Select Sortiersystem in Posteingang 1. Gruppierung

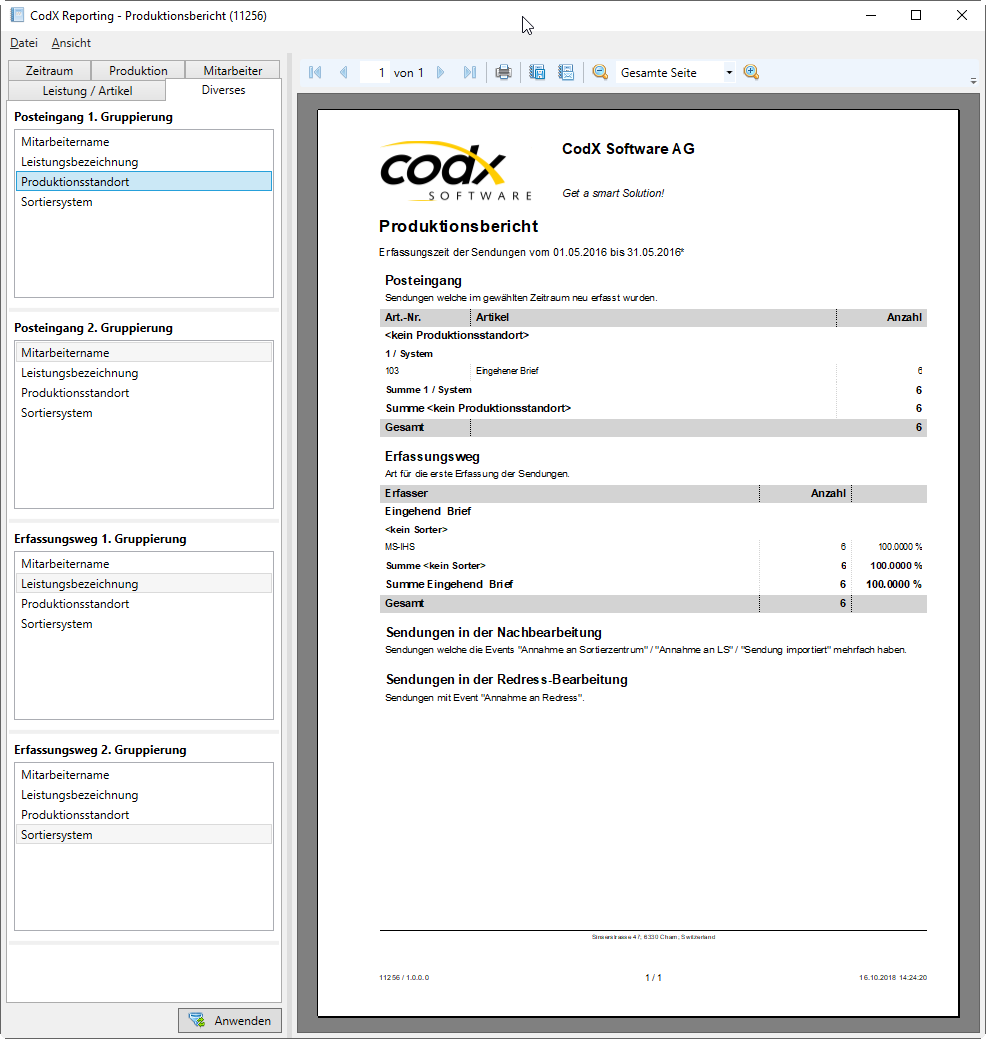point(144,202)
